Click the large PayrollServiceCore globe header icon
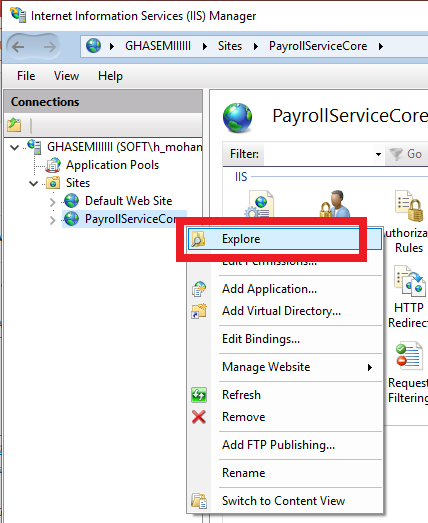Viewport: 428px width, 523px height. point(237,117)
